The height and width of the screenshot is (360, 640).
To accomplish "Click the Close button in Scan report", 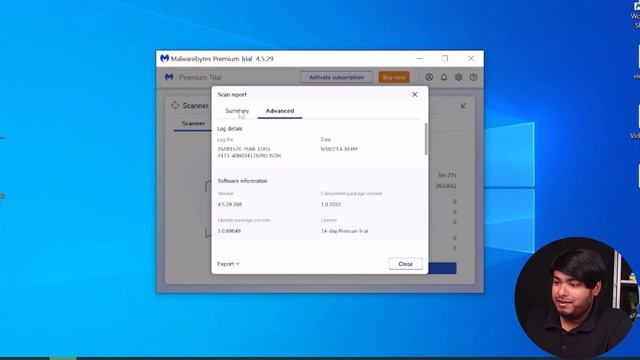I will click(405, 264).
